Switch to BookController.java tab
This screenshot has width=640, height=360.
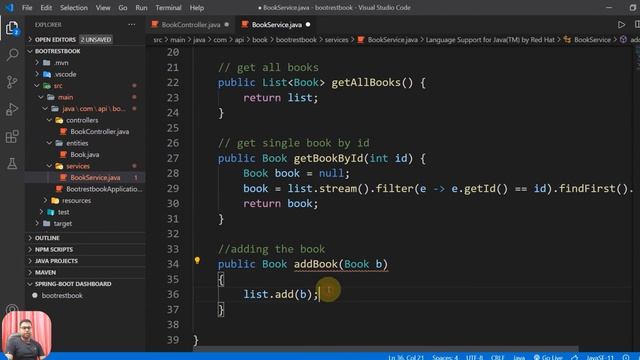[x=190, y=25]
